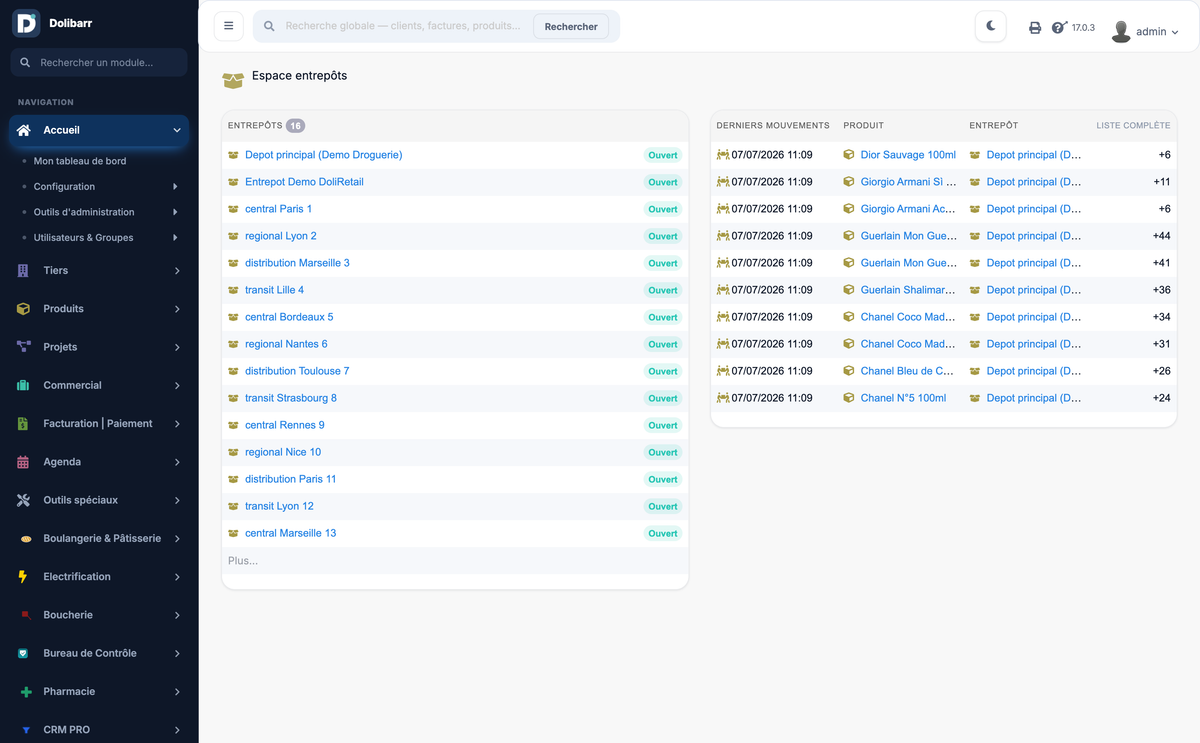The height and width of the screenshot is (743, 1200).
Task: Click the Plus... link below warehouses
Action: tap(243, 561)
